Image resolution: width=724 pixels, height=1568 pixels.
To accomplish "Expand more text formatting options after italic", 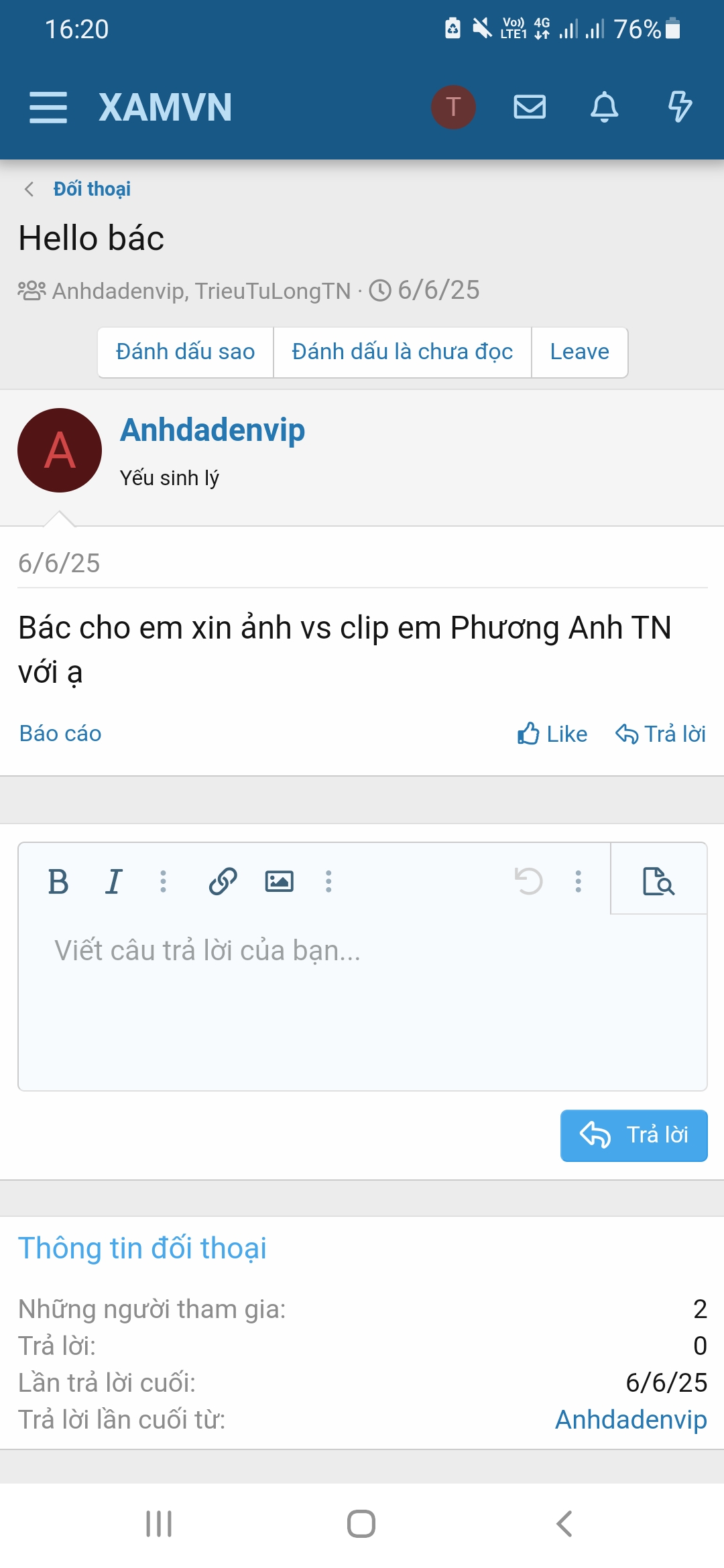I will click(x=163, y=881).
